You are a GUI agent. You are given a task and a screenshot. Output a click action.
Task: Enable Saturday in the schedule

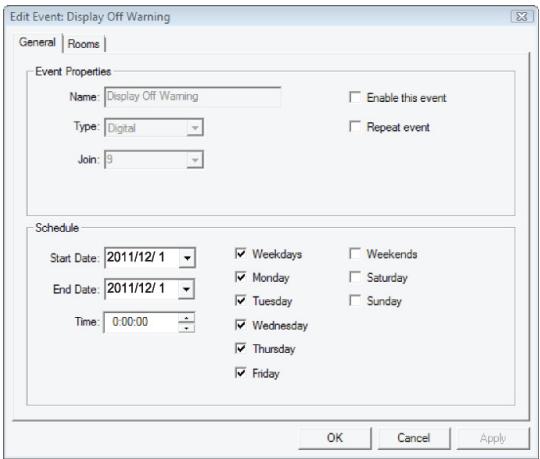355,277
